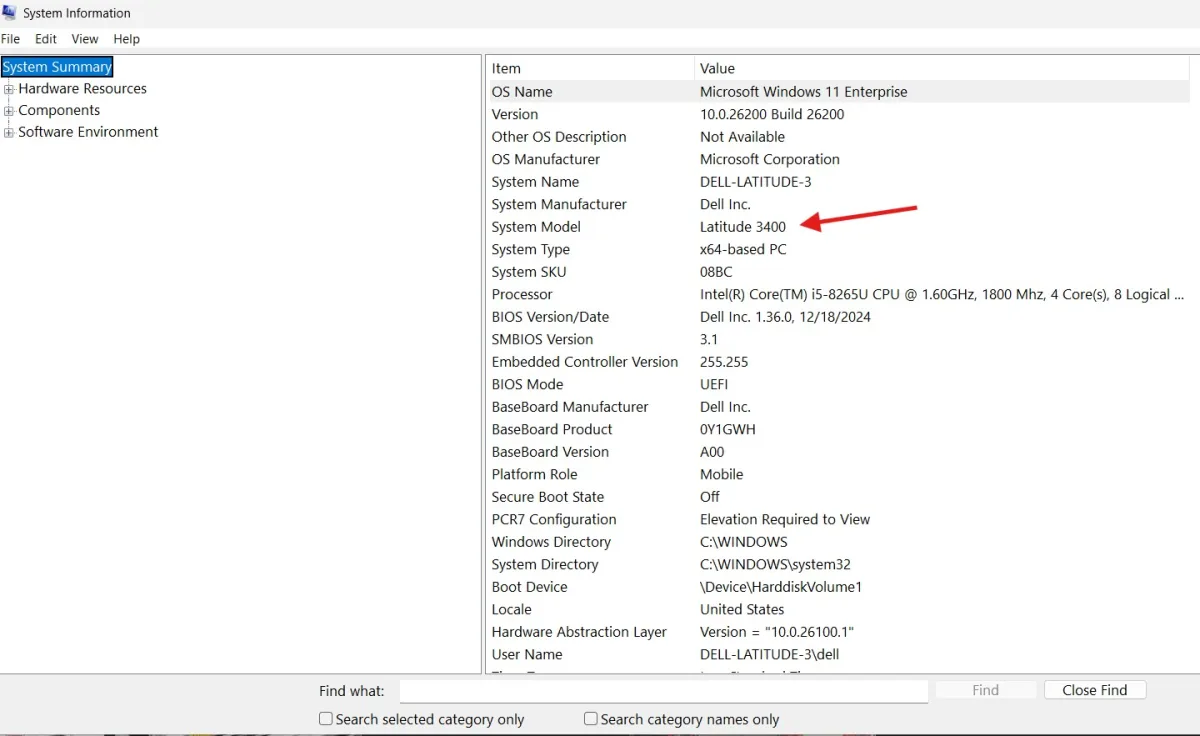The height and width of the screenshot is (736, 1200).
Task: Click the x64-based PC value
Action: [743, 249]
